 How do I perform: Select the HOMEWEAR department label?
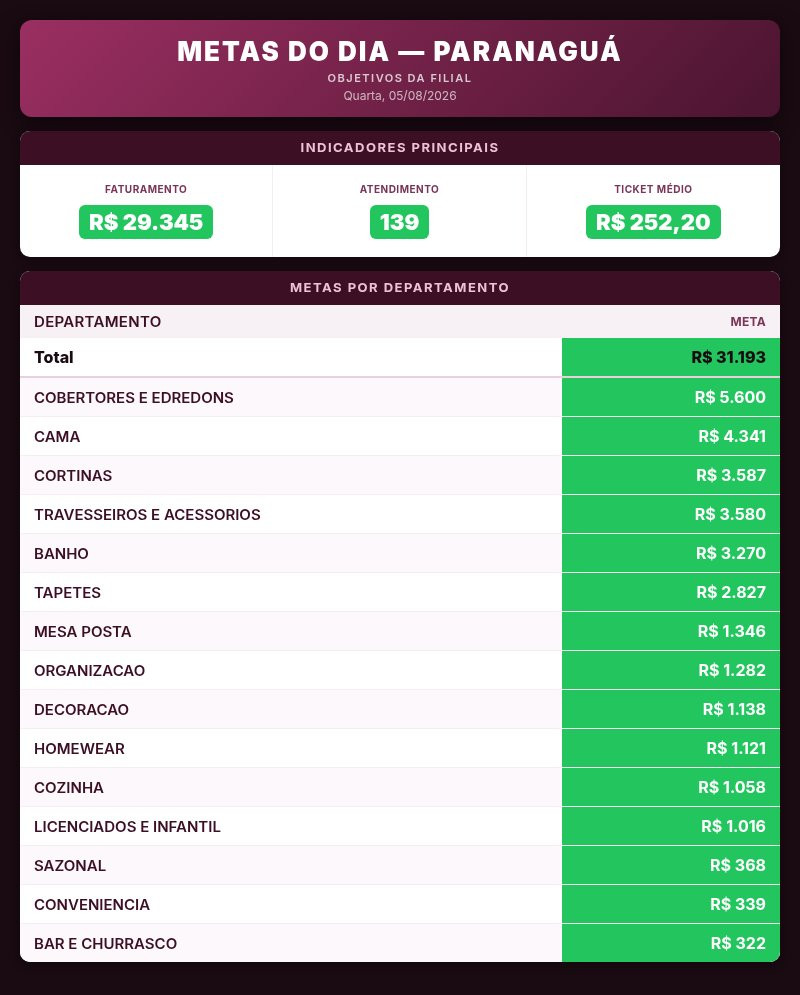[79, 749]
